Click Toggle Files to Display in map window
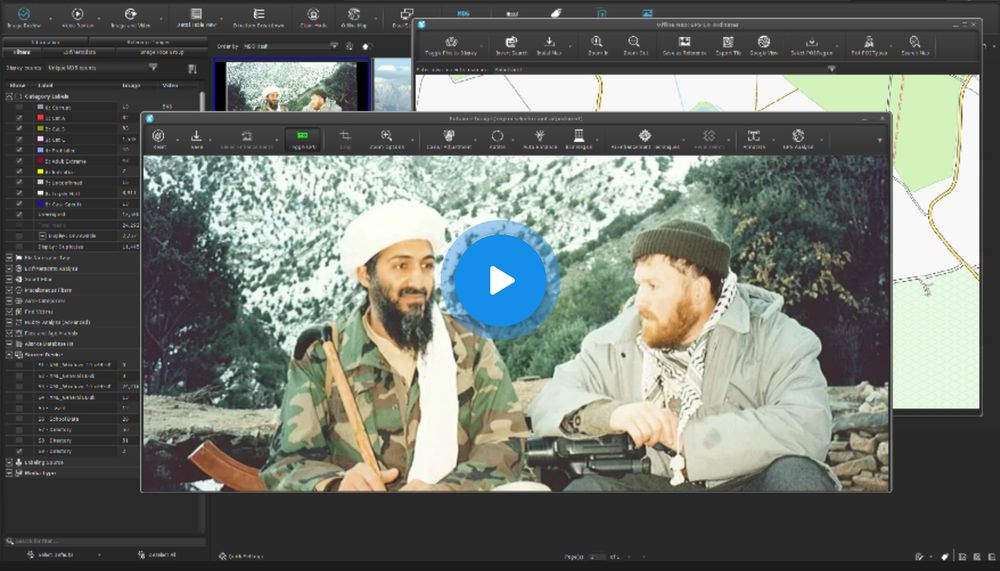 pos(451,46)
